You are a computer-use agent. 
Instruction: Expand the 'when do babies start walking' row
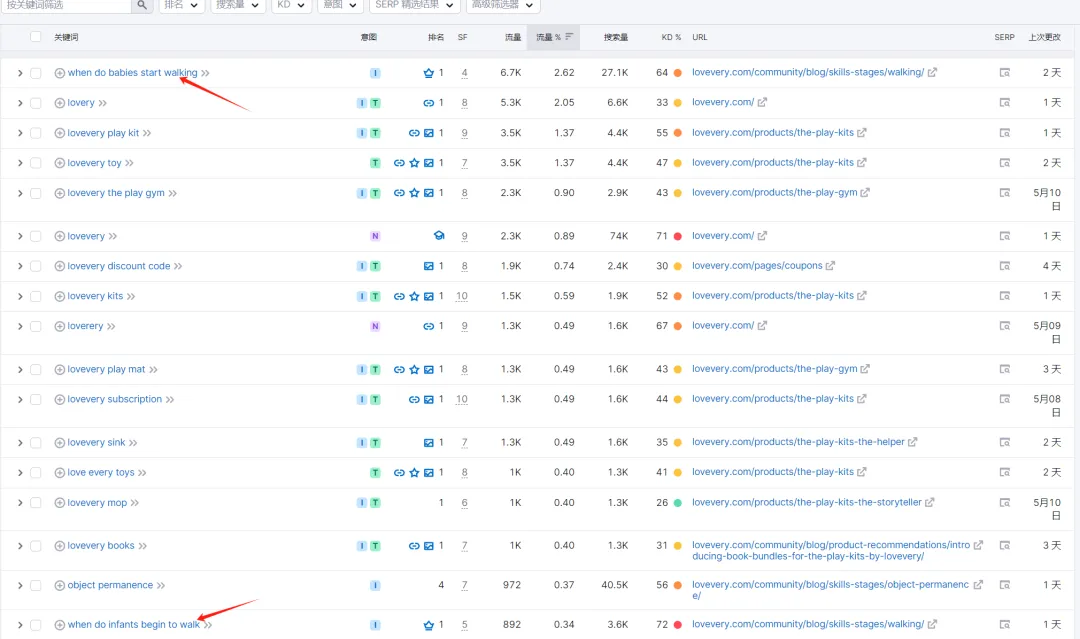point(20,73)
